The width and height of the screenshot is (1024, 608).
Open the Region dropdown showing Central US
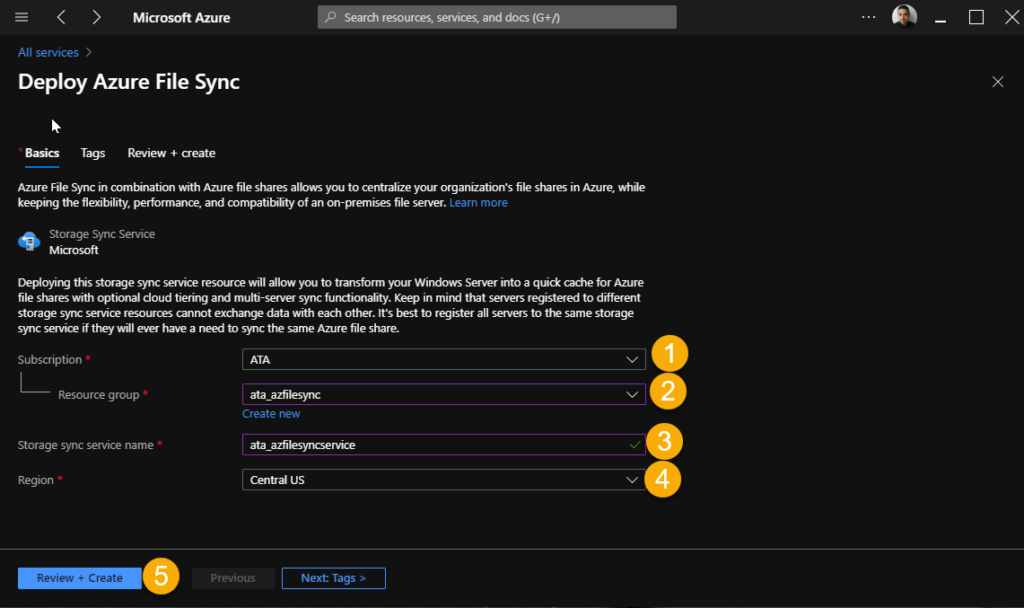click(x=443, y=480)
